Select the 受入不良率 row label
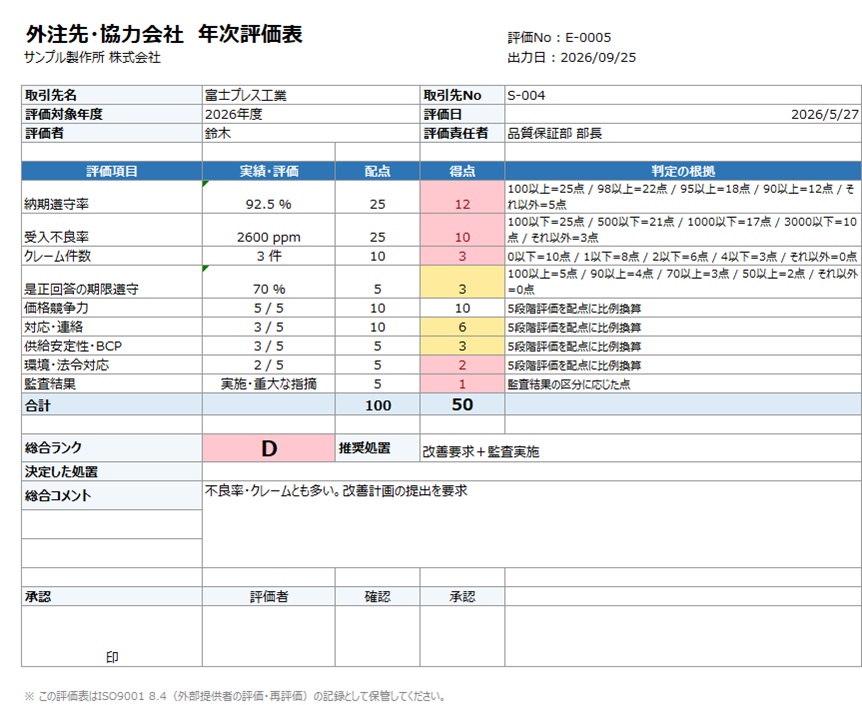This screenshot has width=862, height=705. click(112, 230)
